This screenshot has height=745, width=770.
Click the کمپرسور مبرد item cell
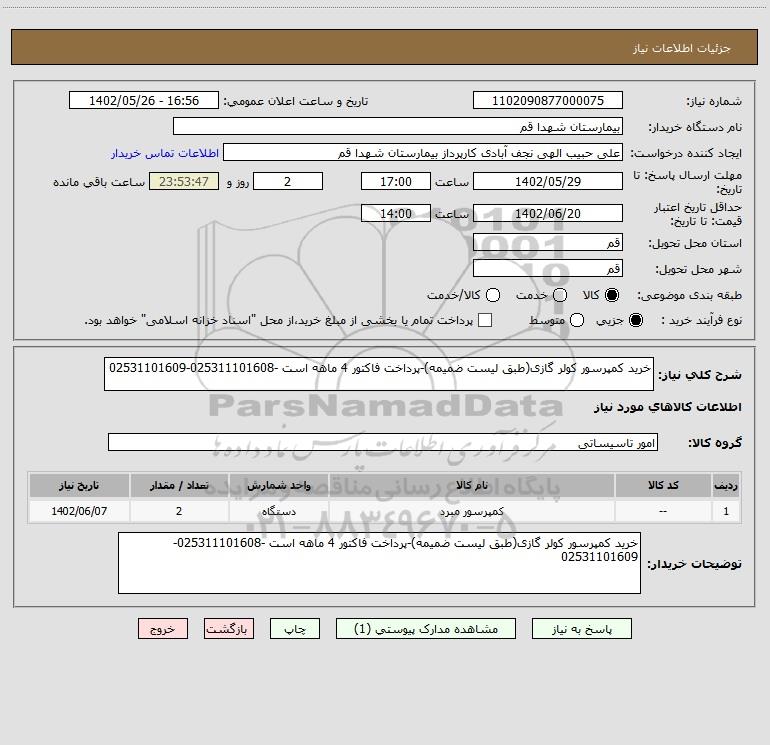coord(472,511)
